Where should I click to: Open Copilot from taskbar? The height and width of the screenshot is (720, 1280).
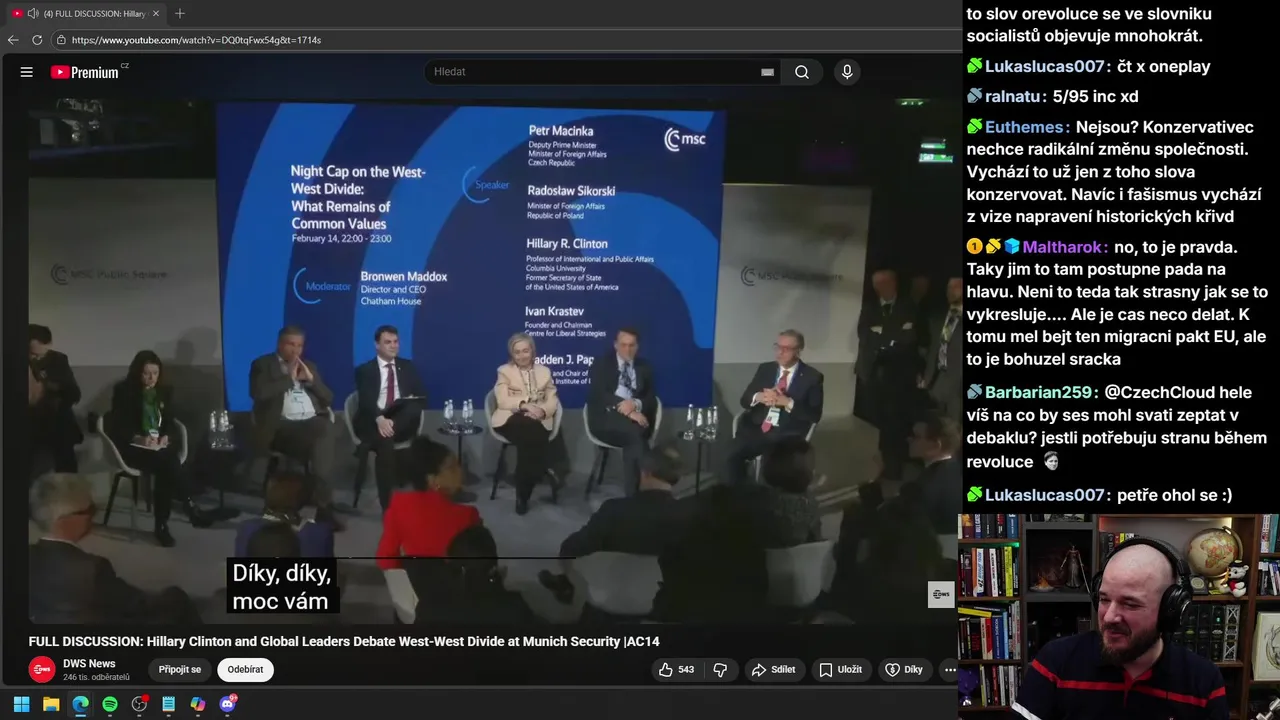[x=198, y=704]
